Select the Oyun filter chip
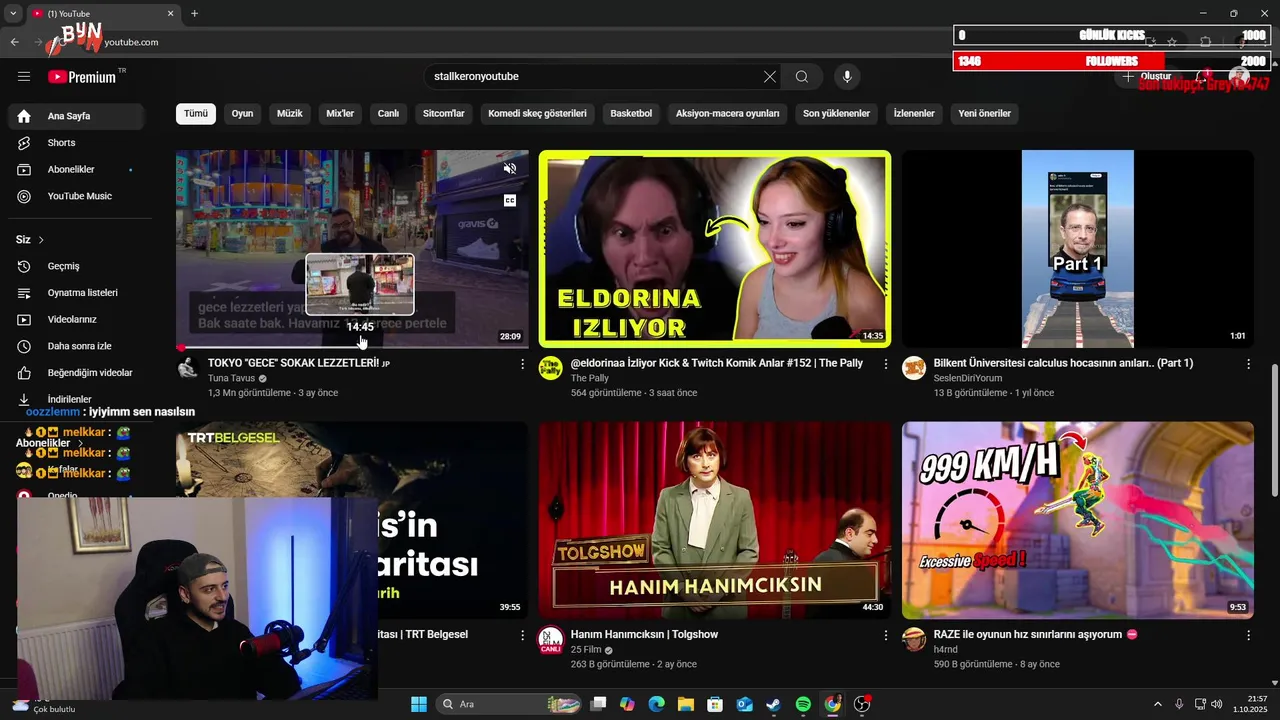 pos(242,114)
